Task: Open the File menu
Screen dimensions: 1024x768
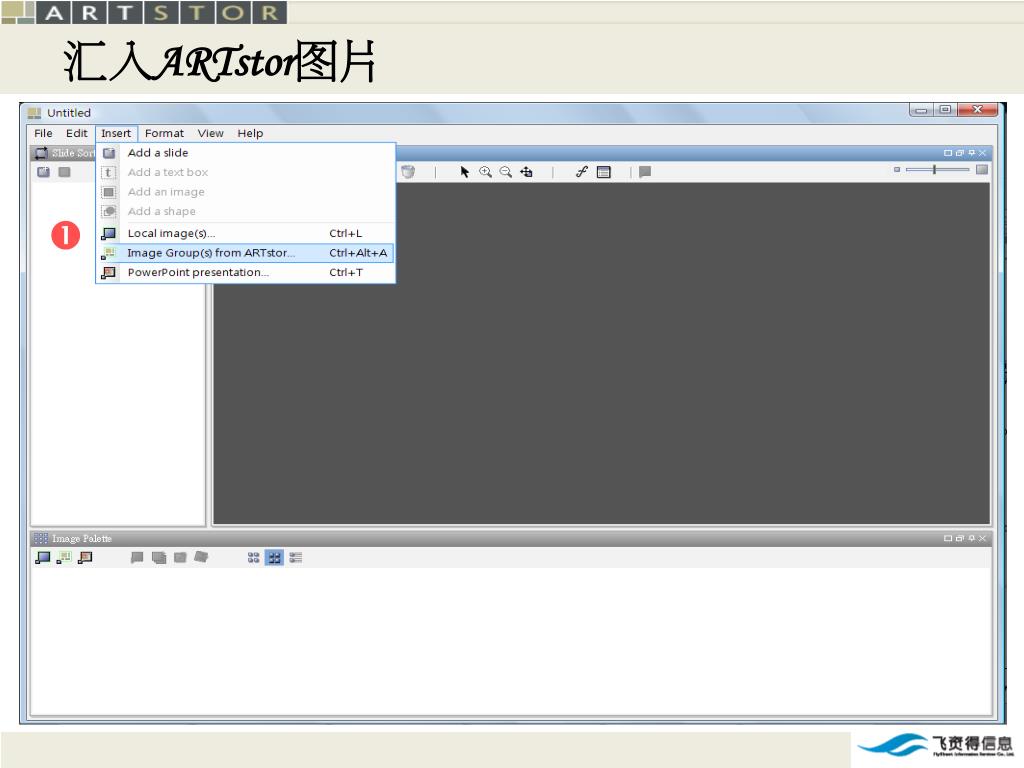Action: 43,133
